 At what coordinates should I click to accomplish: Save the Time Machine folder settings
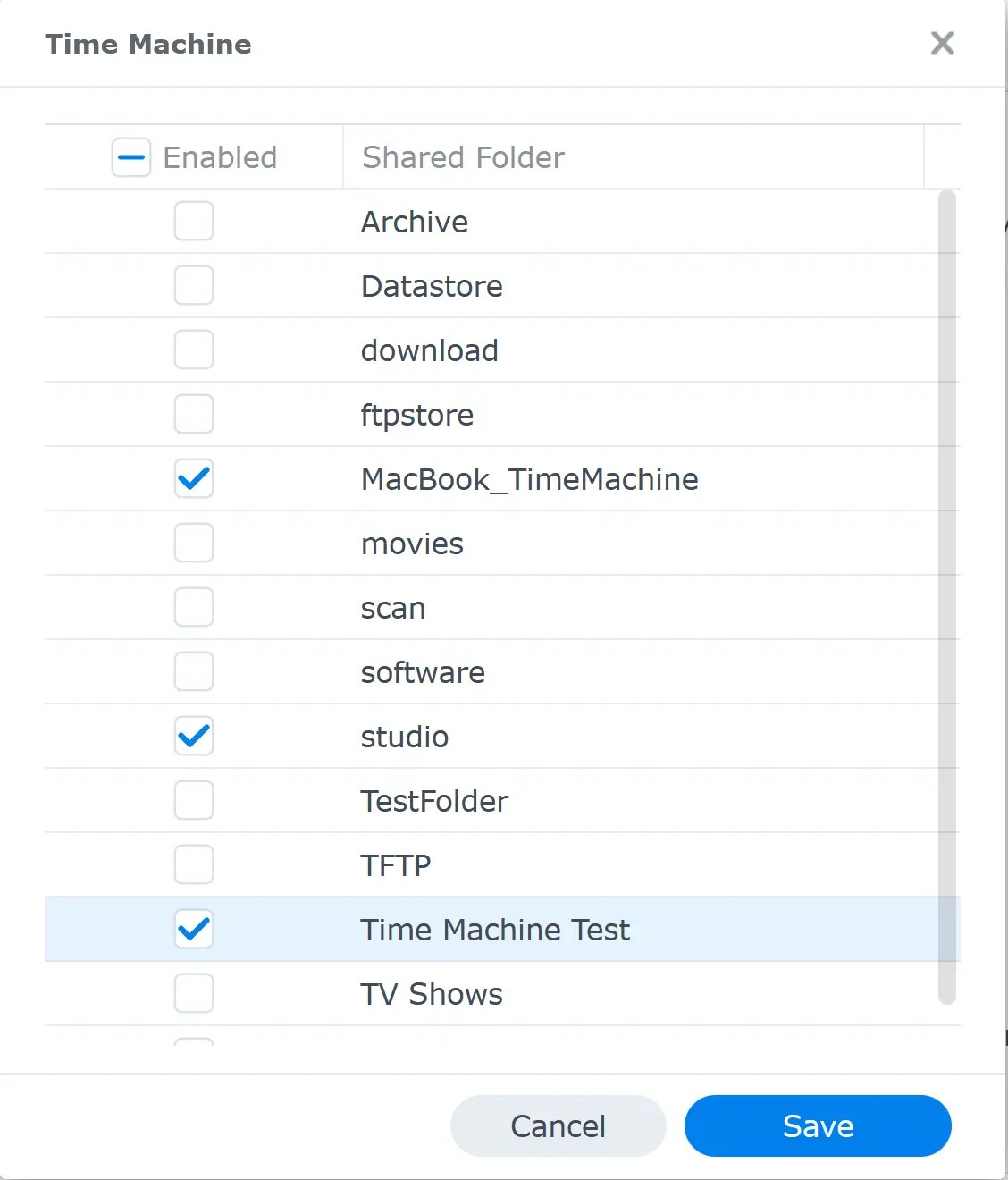(817, 1125)
